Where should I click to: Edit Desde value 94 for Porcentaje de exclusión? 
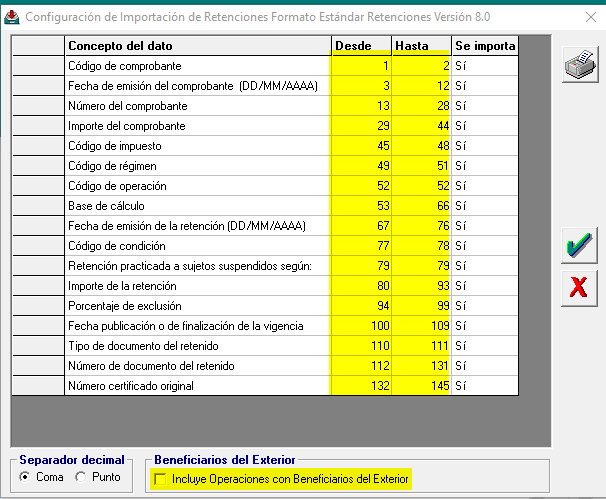(x=361, y=306)
